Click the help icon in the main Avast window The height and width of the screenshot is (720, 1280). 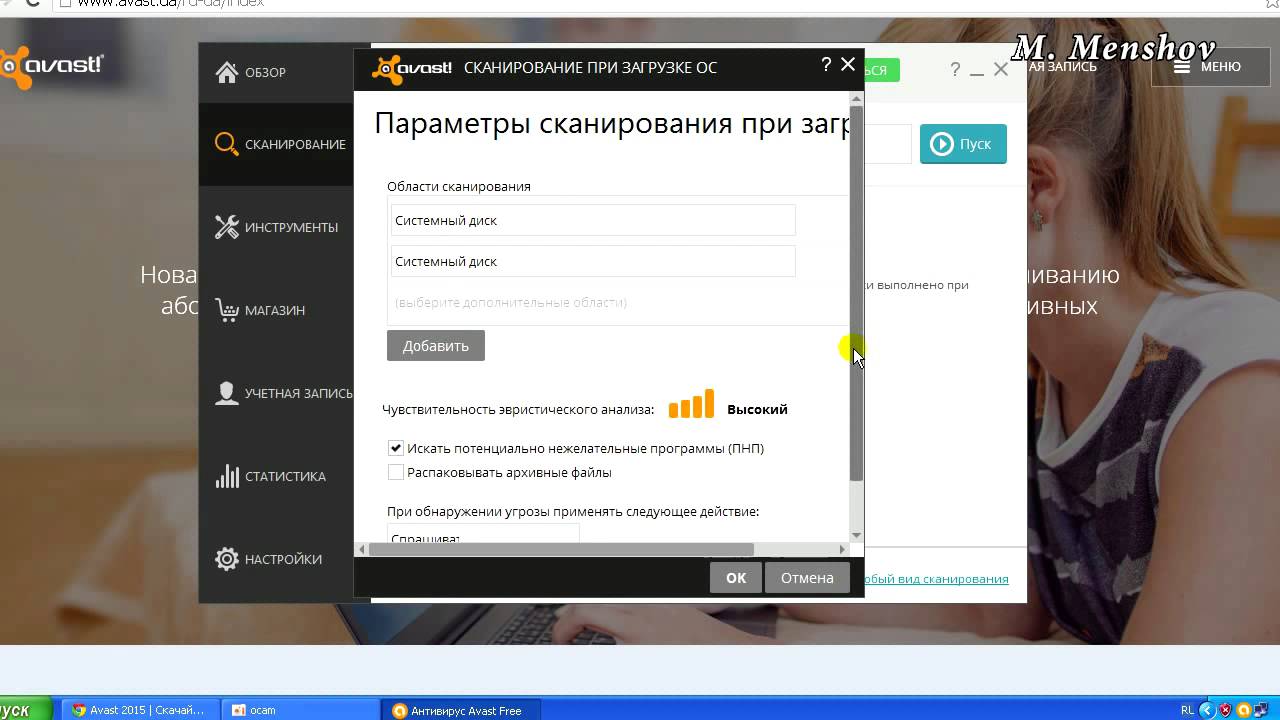point(955,69)
